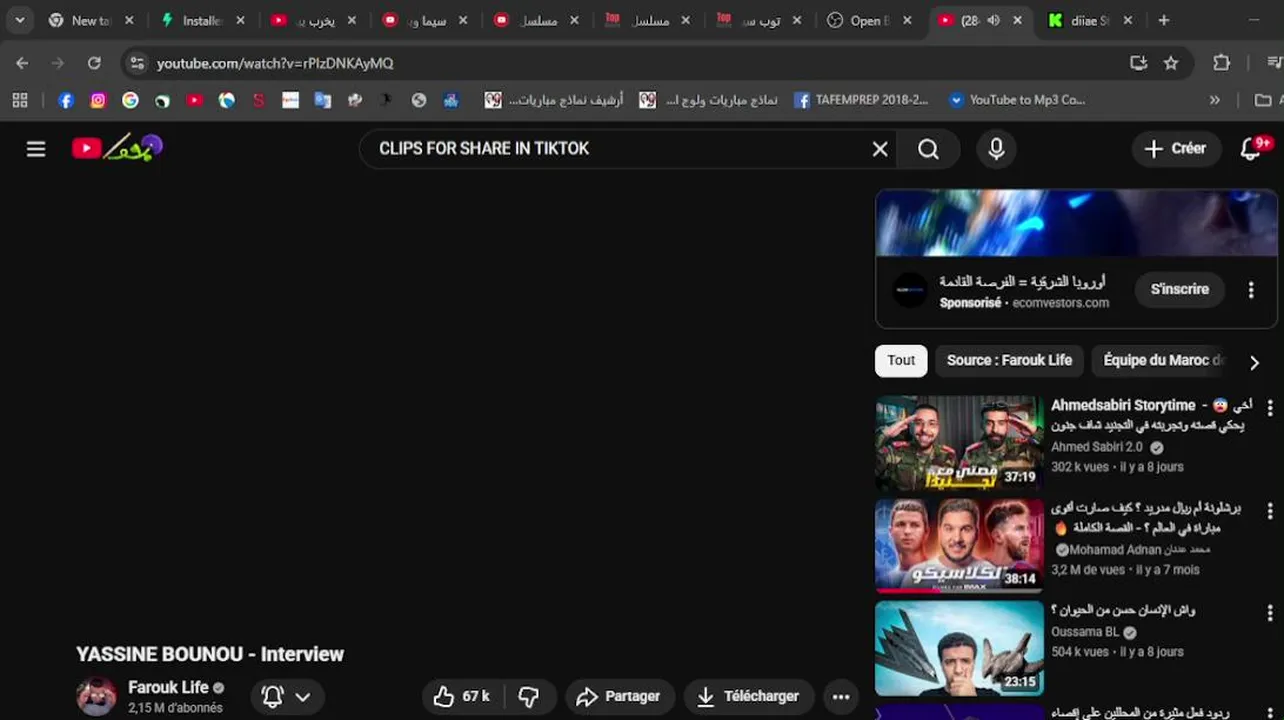Open options for Ahmedsabiri Storytime video
The height and width of the screenshot is (720, 1284).
click(x=1270, y=408)
